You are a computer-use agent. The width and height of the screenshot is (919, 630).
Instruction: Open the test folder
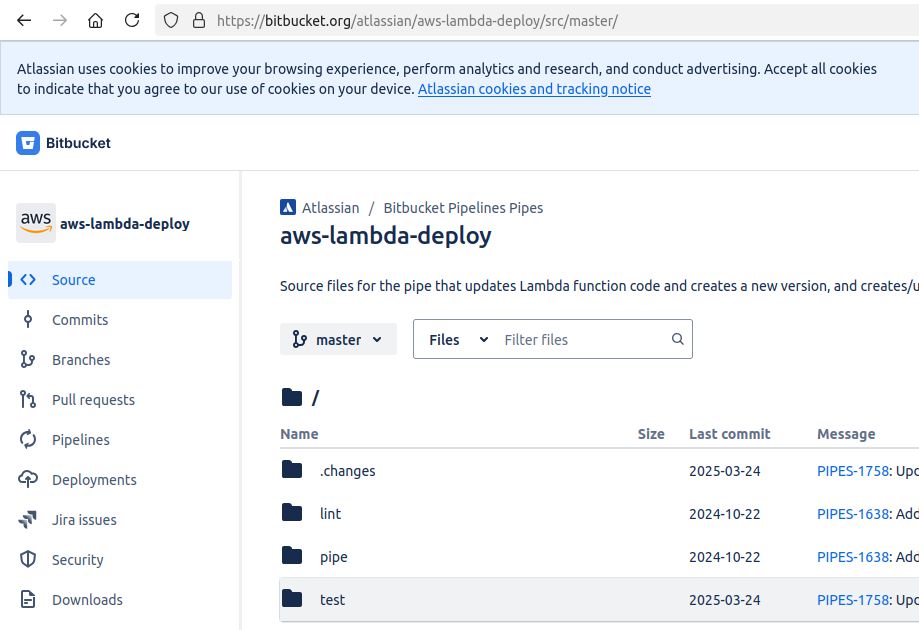pyautogui.click(x=332, y=600)
